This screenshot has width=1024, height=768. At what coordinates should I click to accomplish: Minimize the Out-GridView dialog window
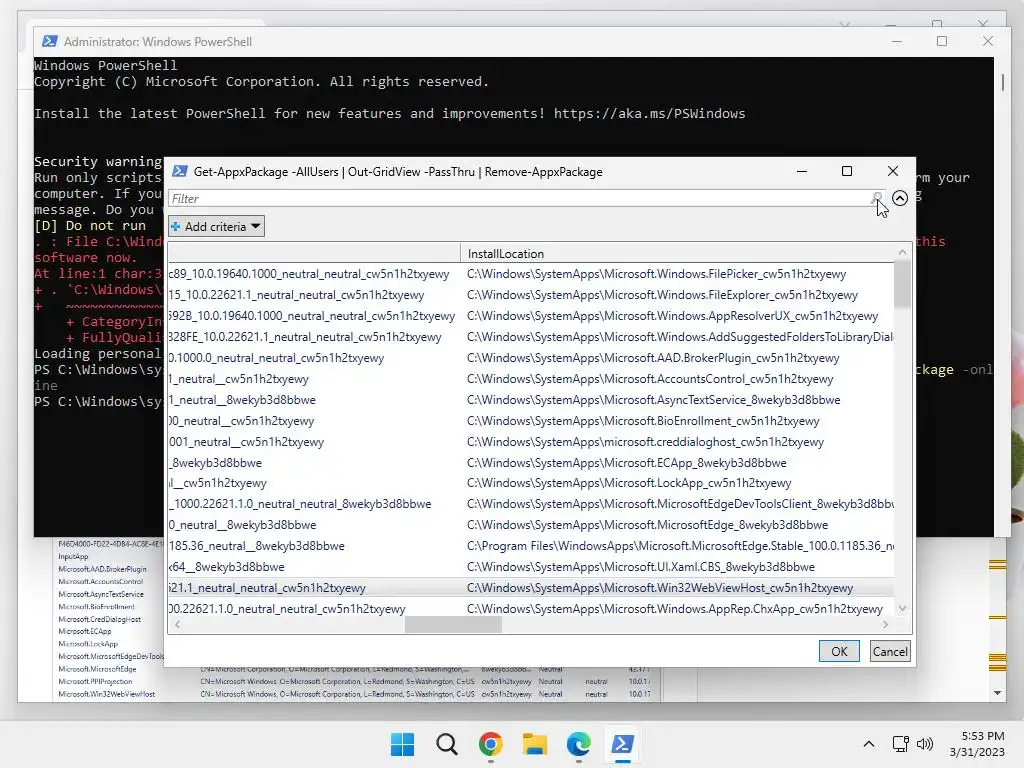coord(802,171)
